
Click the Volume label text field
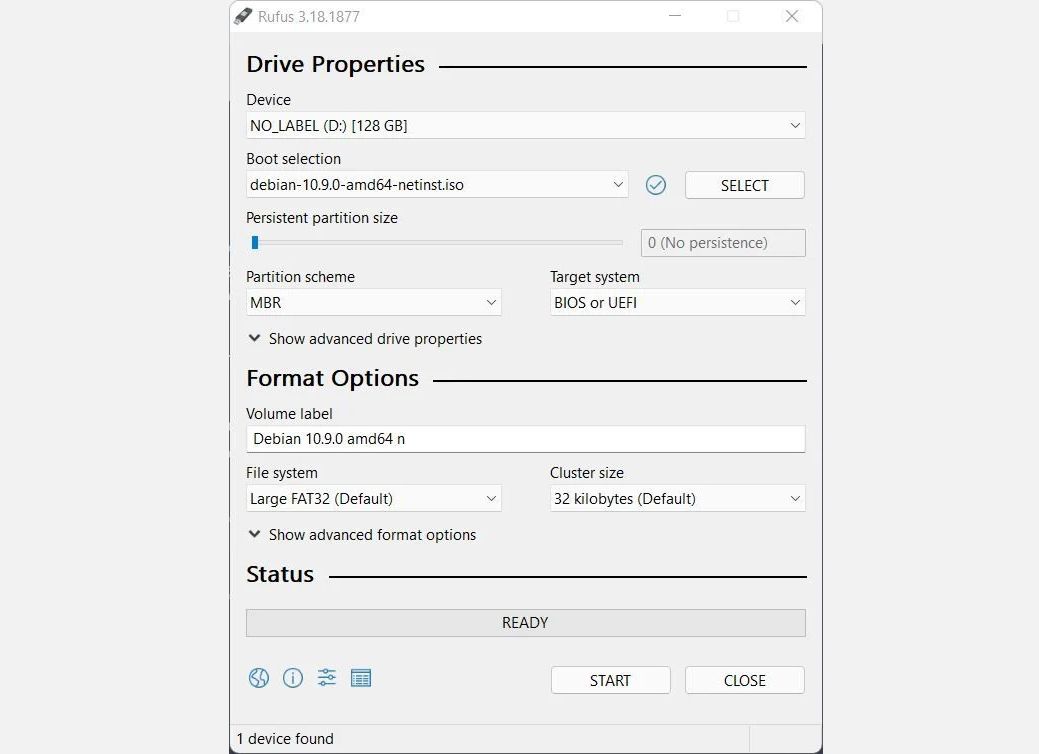pos(525,439)
